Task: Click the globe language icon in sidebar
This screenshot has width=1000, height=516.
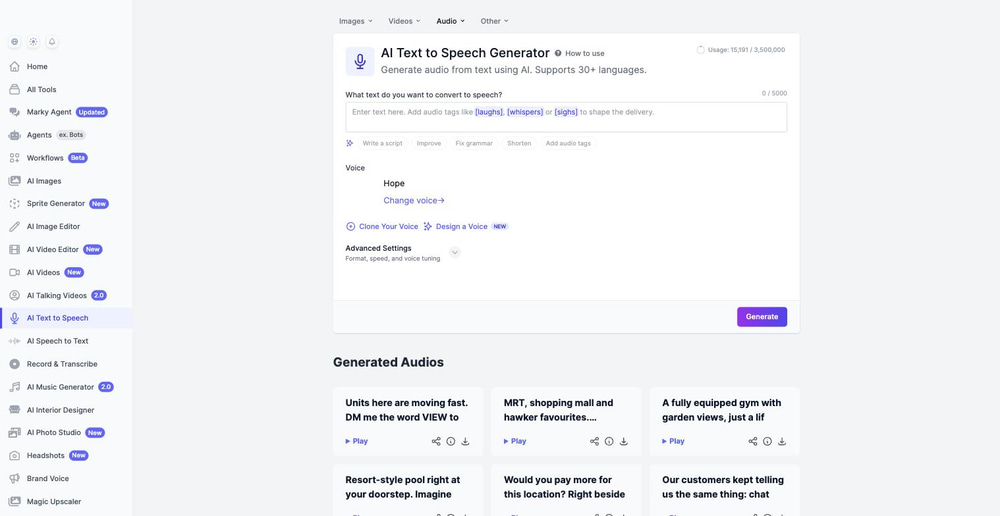Action: (15, 42)
